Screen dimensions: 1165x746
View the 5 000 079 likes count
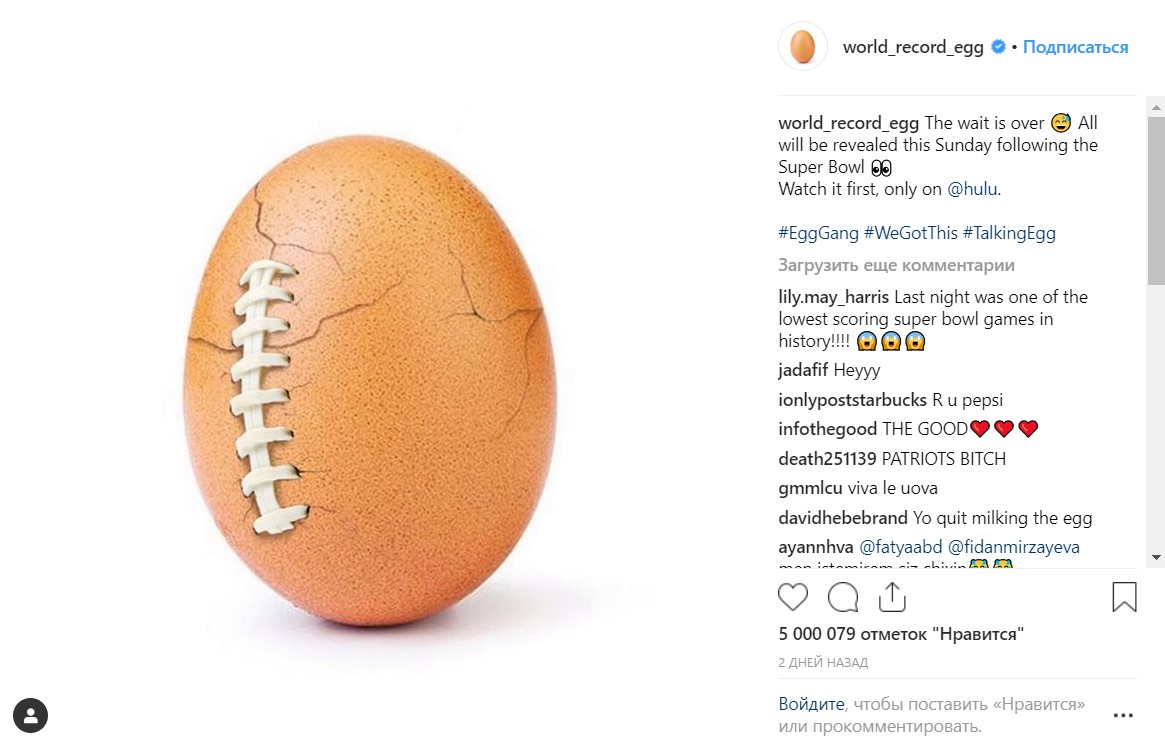(x=901, y=634)
